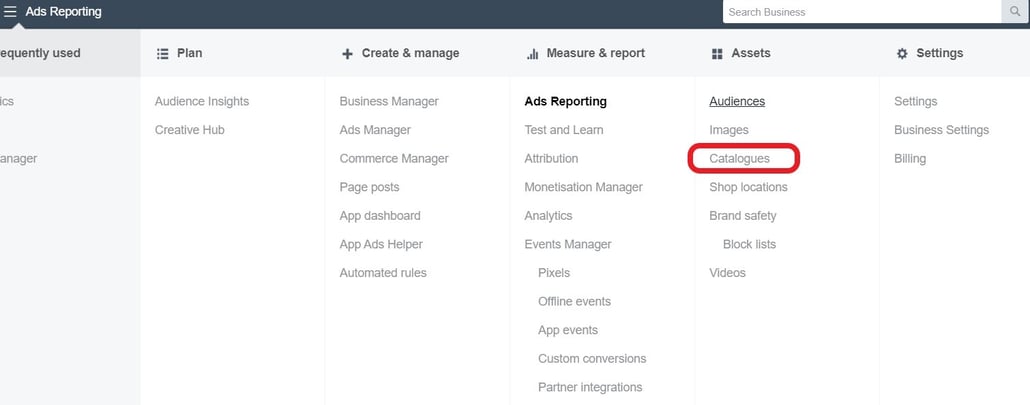Click the search magnifier button
The image size is (1030, 405).
pyautogui.click(x=1015, y=12)
